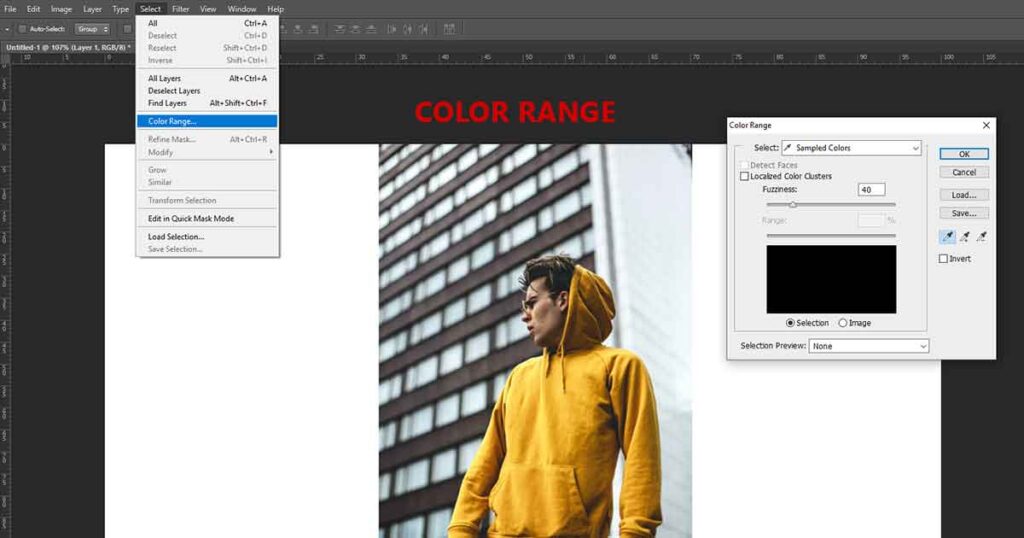Select the Image radio button
This screenshot has height=538, width=1024.
(x=843, y=323)
